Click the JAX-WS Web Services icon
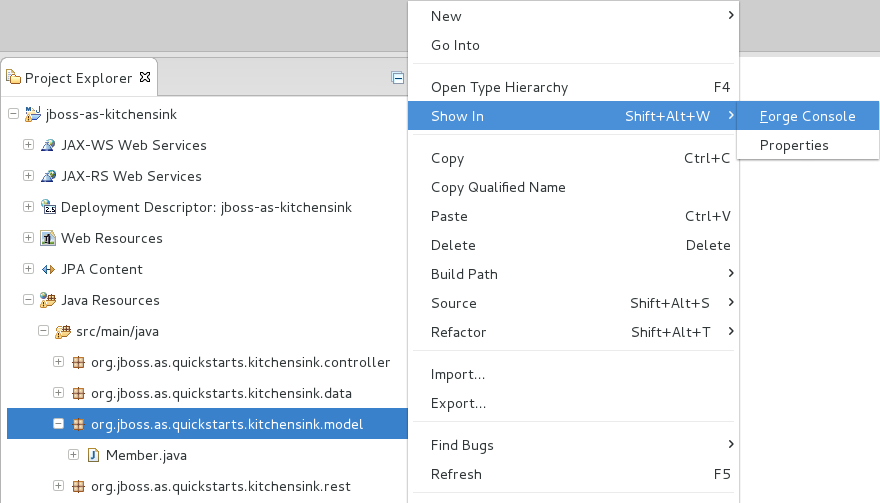The width and height of the screenshot is (880, 503). click(x=47, y=145)
